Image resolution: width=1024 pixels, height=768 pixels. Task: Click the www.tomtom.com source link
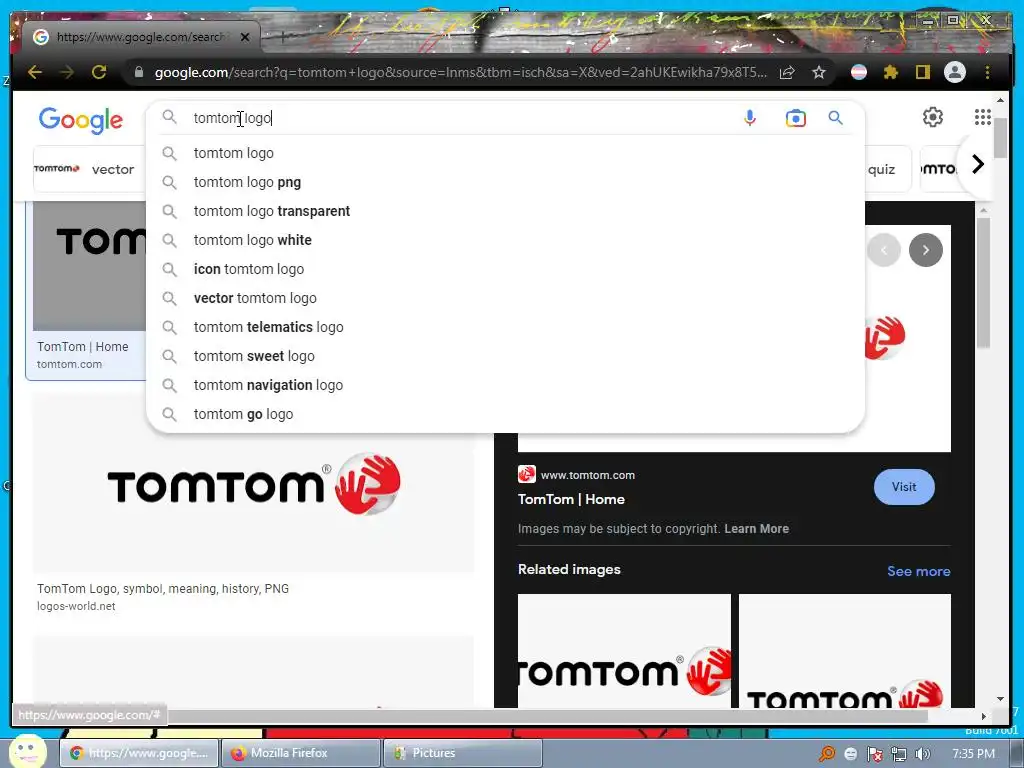click(x=588, y=475)
